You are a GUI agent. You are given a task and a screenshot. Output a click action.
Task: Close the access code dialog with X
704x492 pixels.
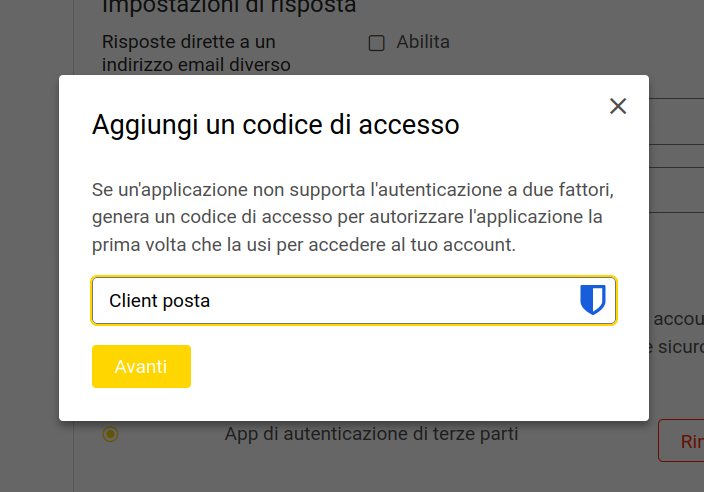(x=618, y=106)
